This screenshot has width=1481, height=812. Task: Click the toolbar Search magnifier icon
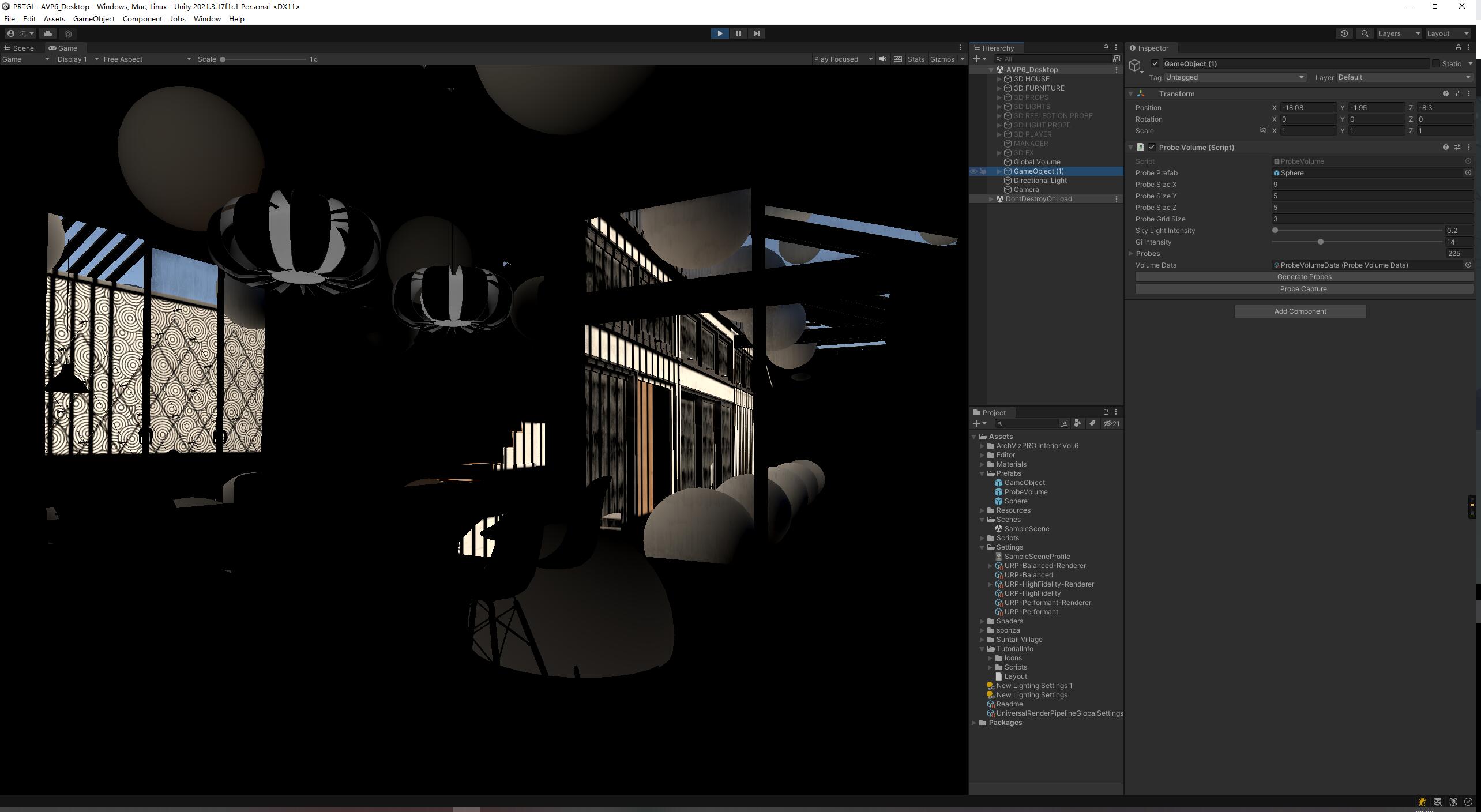[1365, 33]
